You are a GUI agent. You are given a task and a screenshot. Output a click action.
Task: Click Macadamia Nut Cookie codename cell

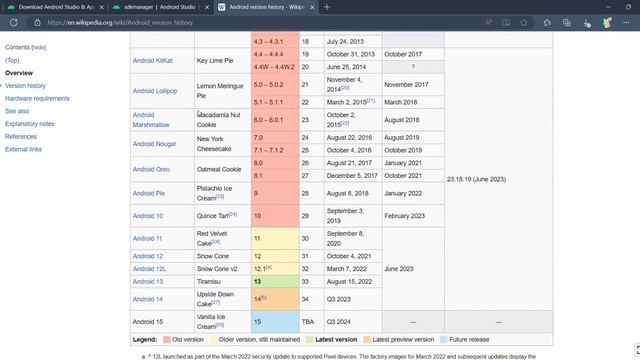click(x=223, y=120)
